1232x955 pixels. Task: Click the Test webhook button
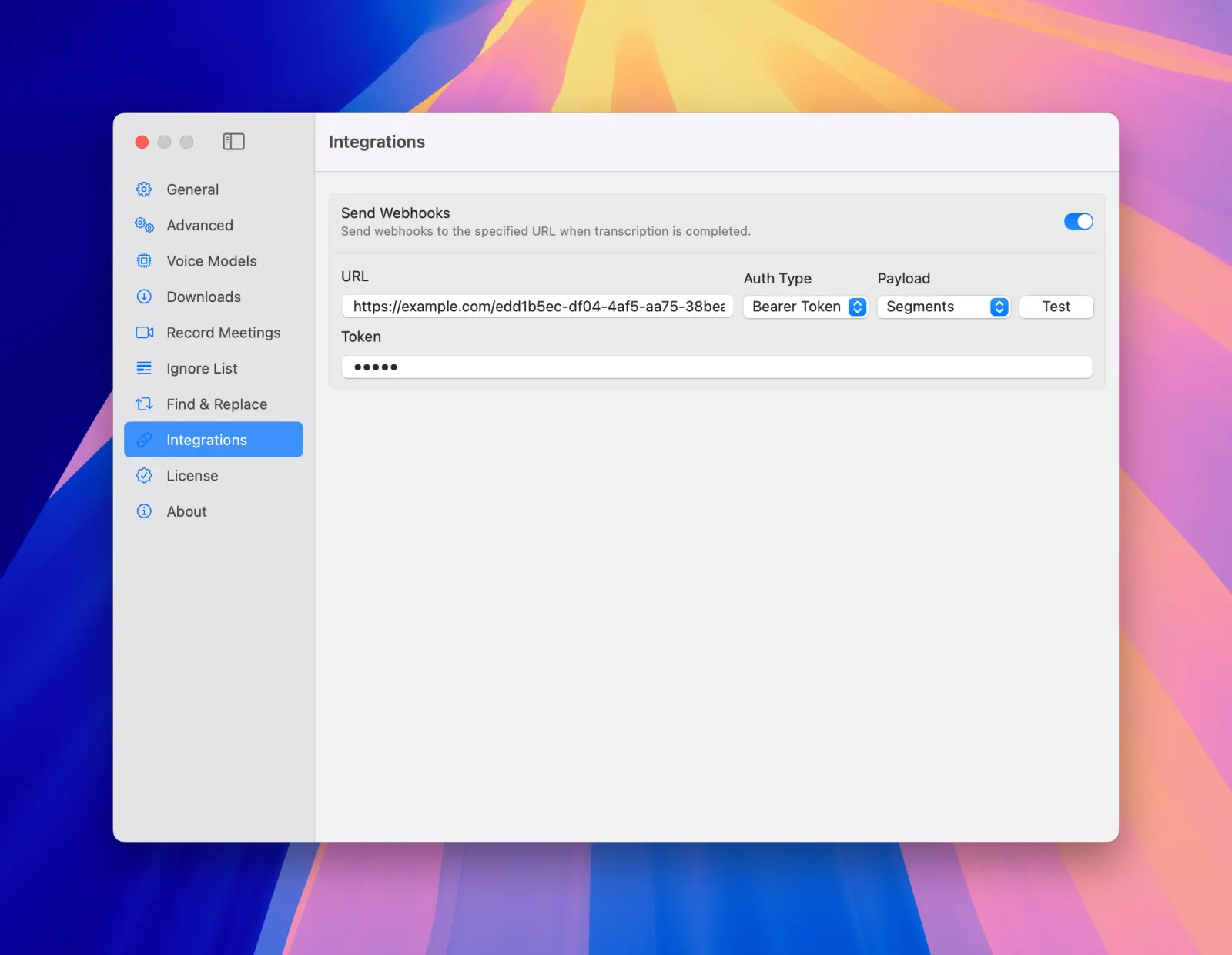[1056, 307]
